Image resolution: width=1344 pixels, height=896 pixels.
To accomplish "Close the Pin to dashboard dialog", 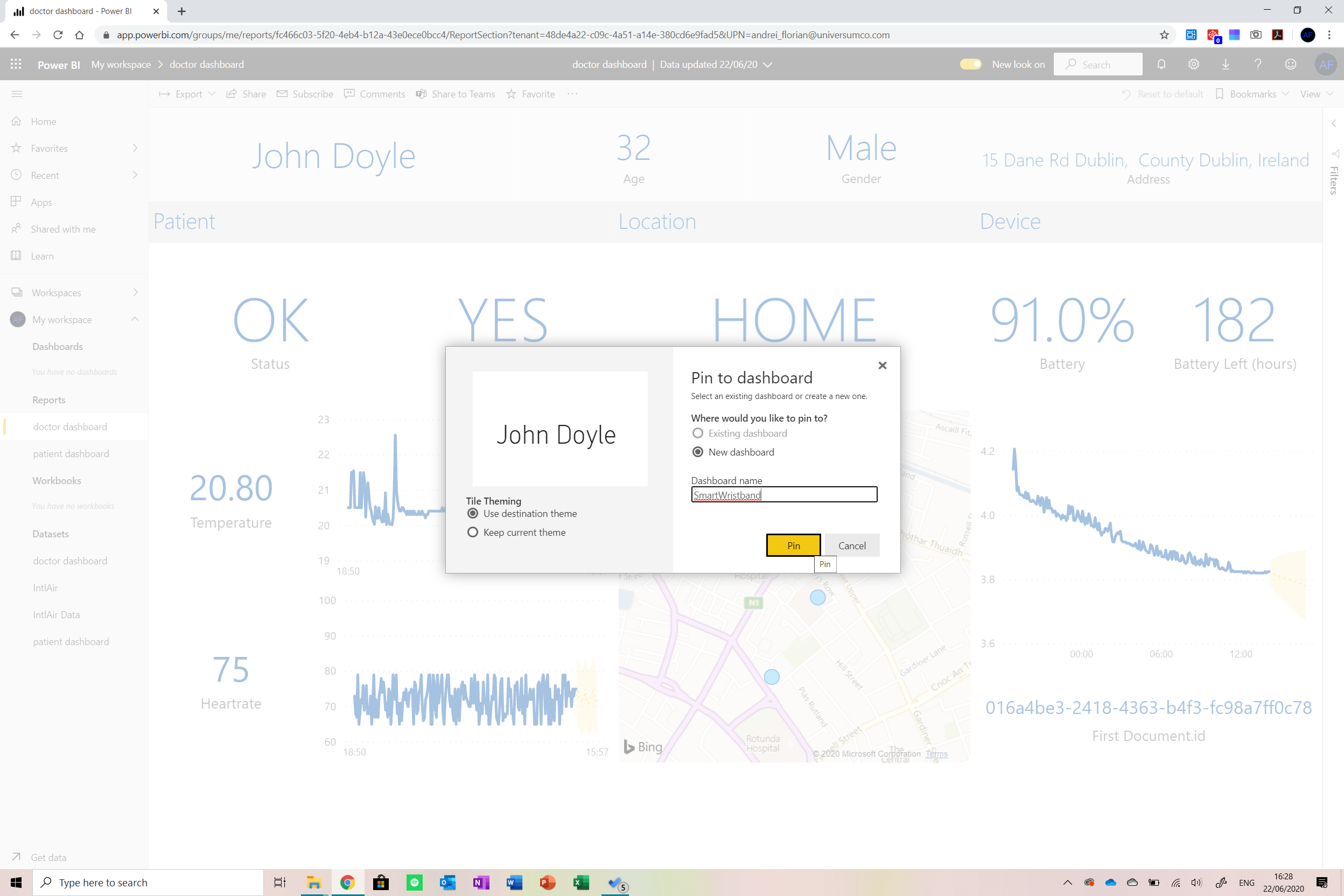I will point(881,365).
